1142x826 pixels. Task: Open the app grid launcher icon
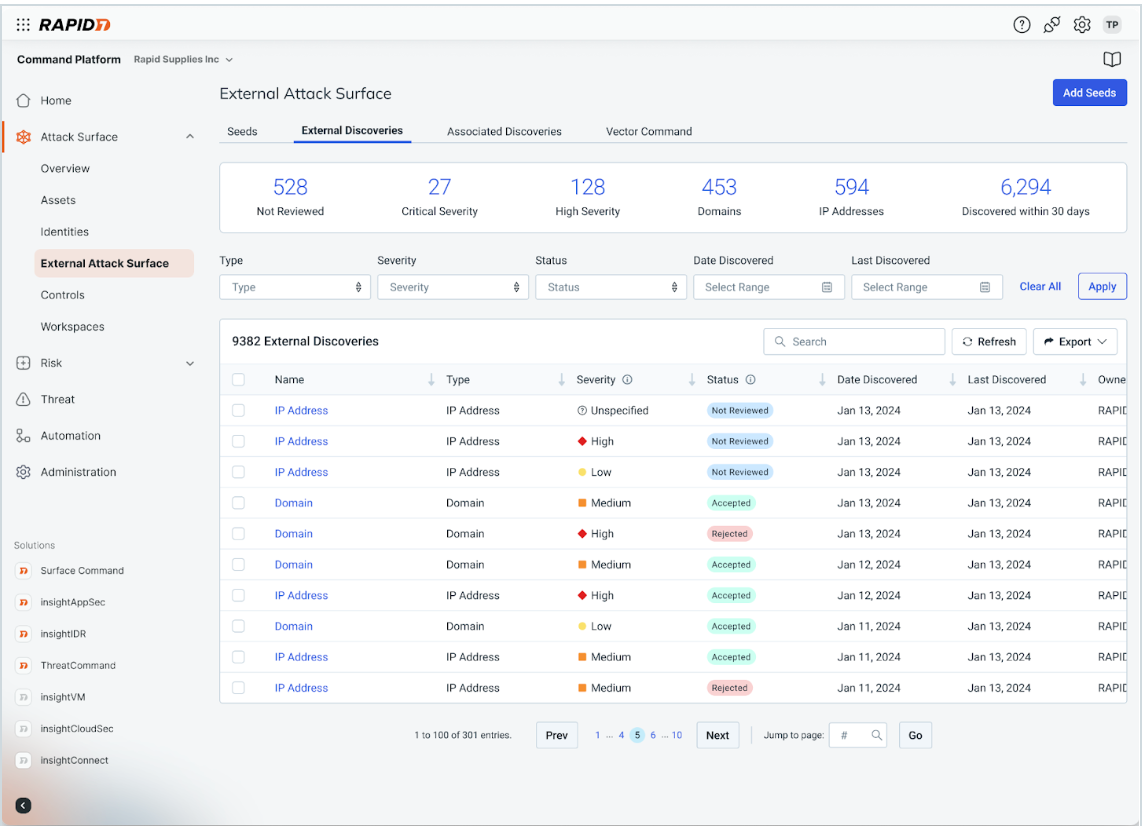pos(23,25)
